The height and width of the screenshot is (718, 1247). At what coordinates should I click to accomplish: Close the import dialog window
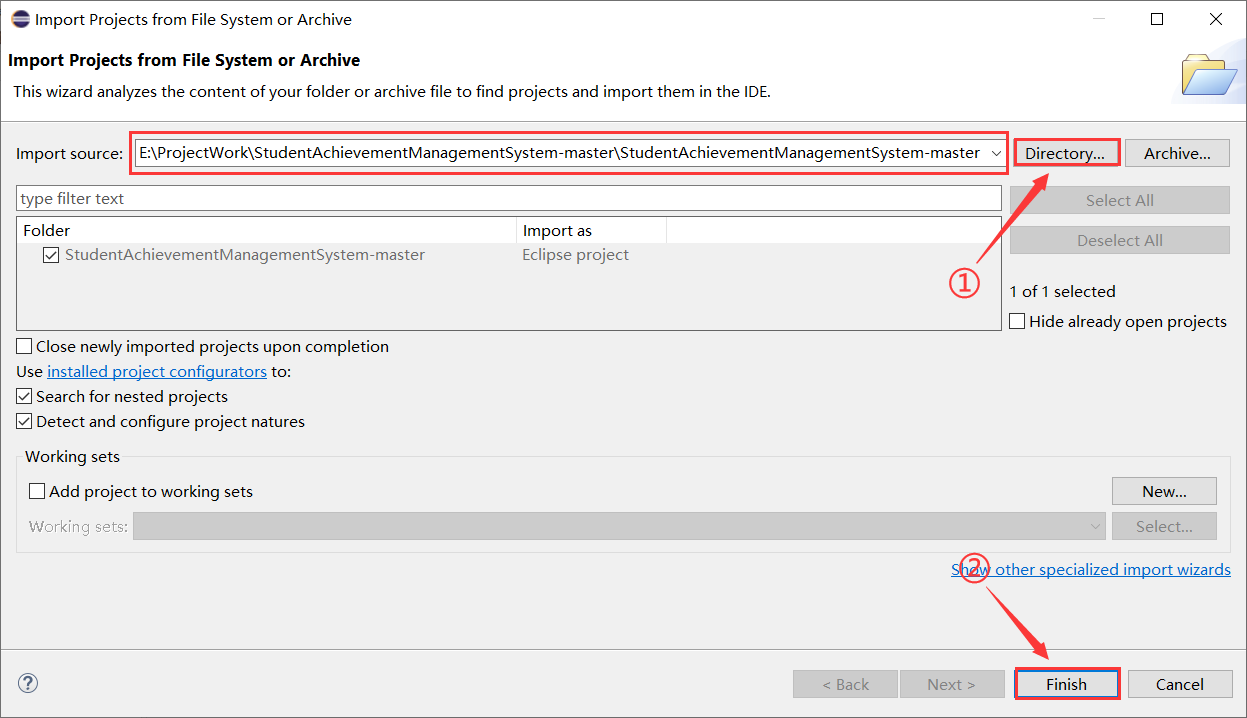coord(1216,19)
